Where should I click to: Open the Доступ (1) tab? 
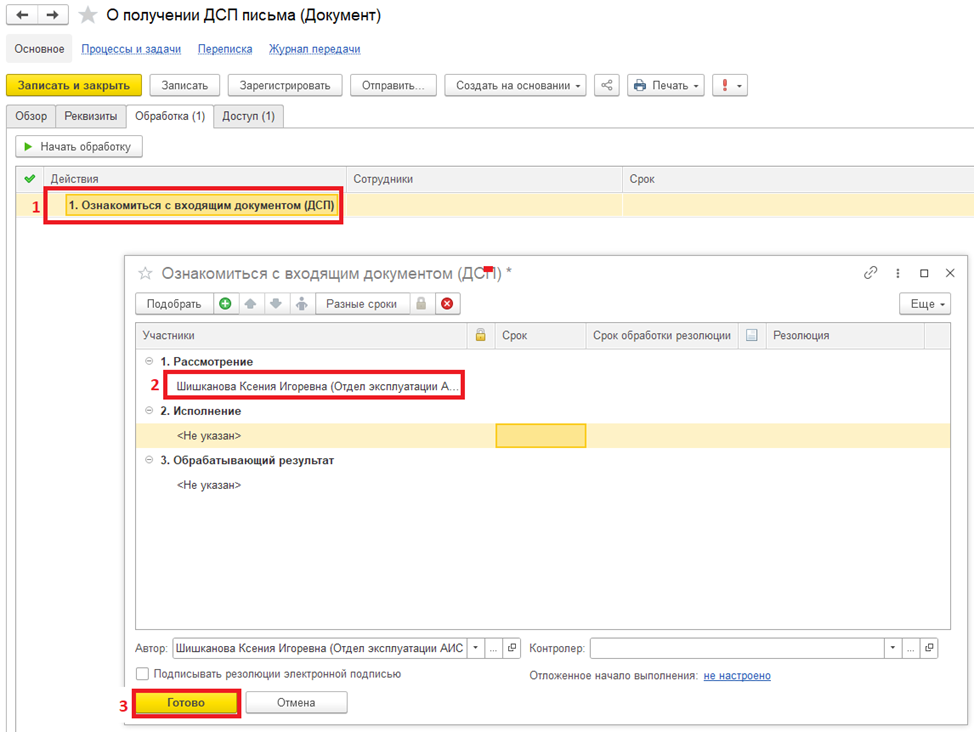click(x=248, y=116)
